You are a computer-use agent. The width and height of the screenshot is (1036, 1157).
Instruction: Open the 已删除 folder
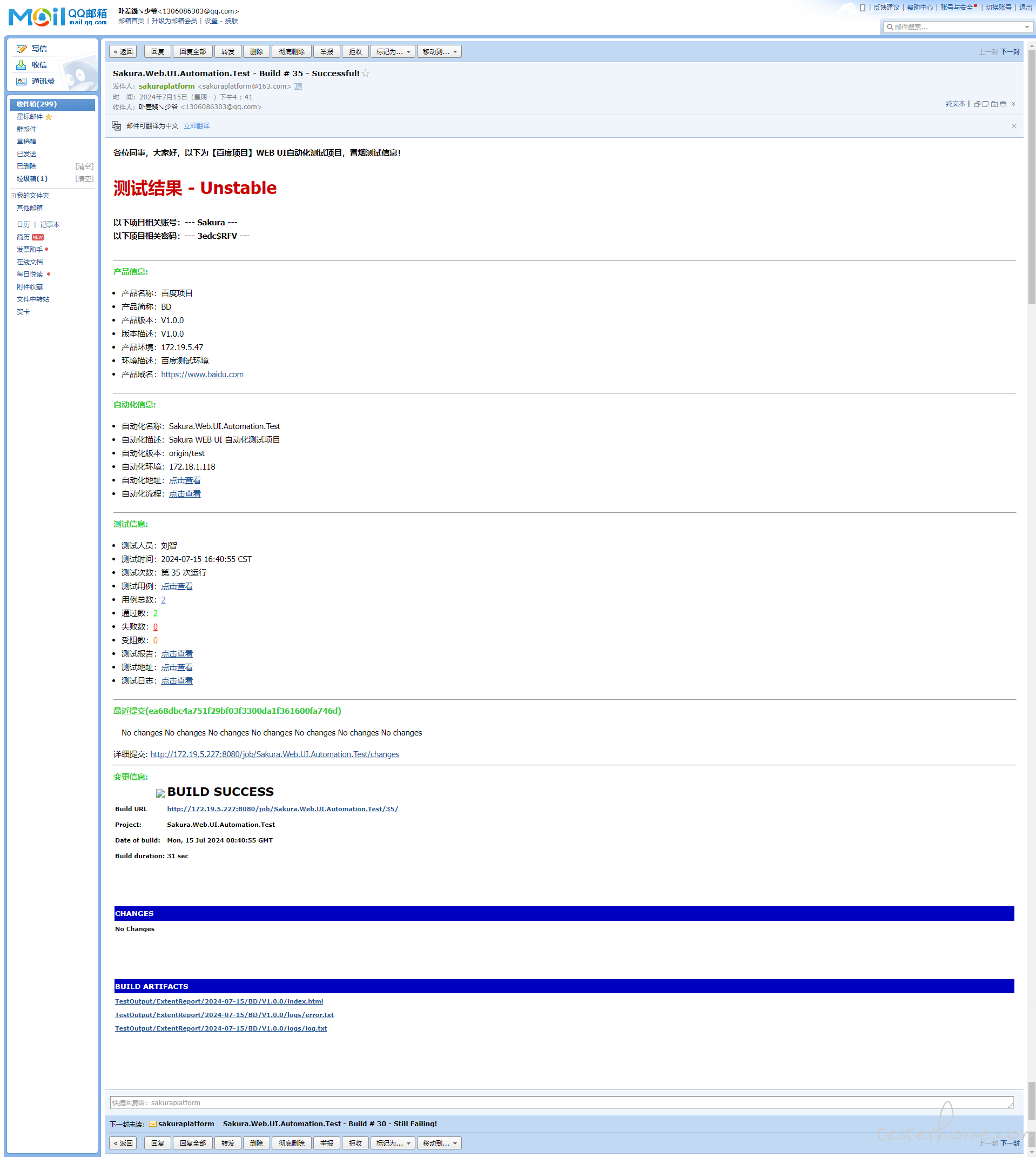coord(26,166)
